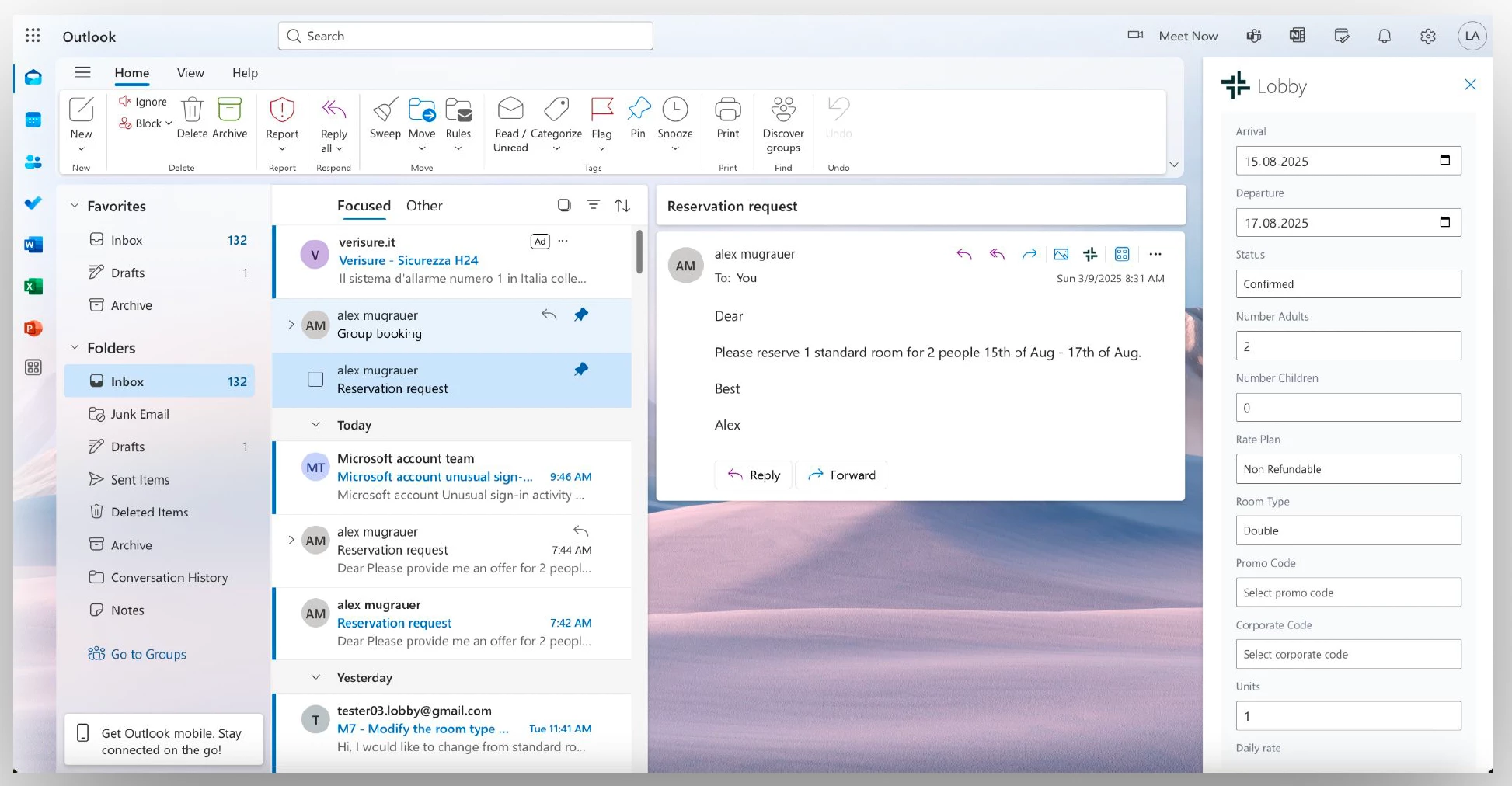The width and height of the screenshot is (1512, 786).
Task: Expand the Group booking conversation thread
Action: coord(291,325)
